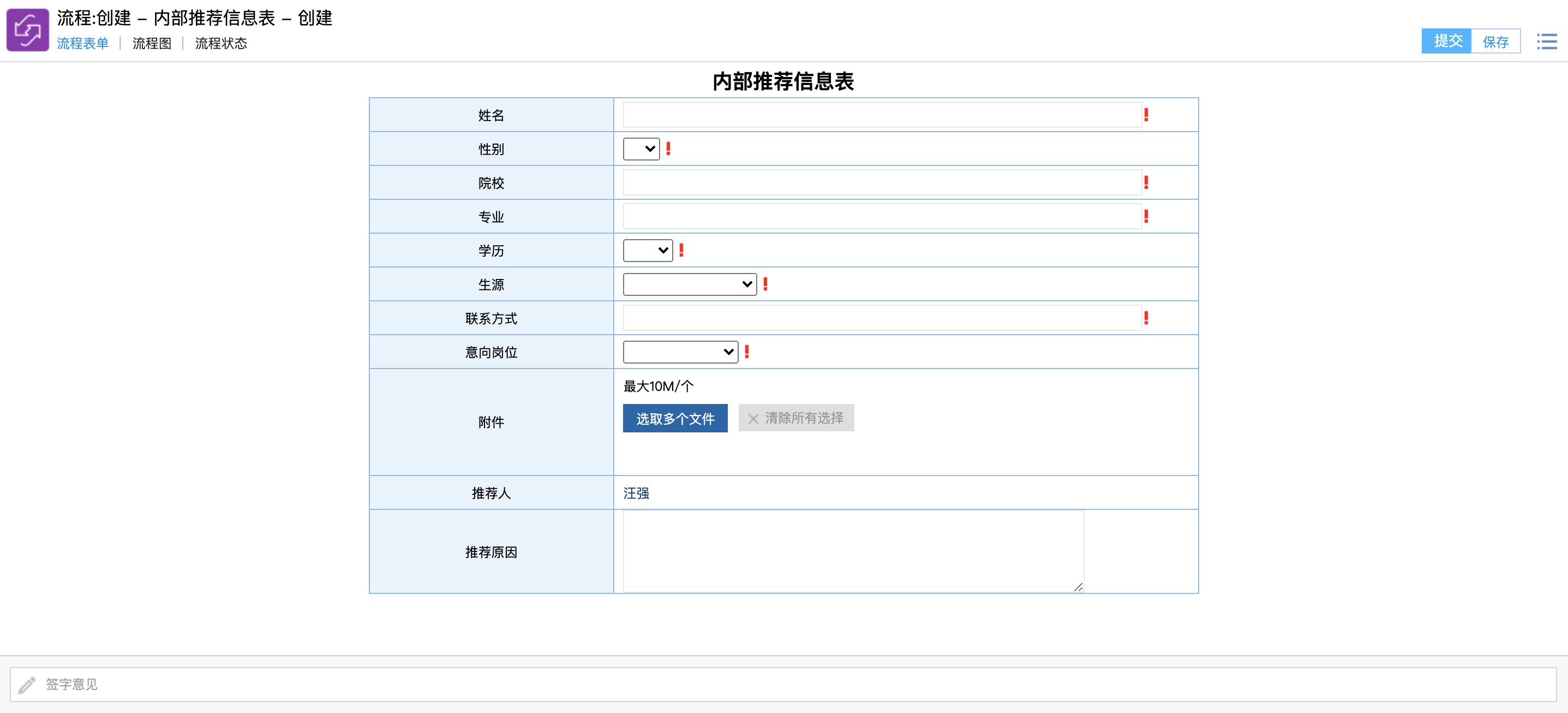This screenshot has width=1568, height=713.
Task: Focus the 院校 input field
Action: [x=882, y=183]
